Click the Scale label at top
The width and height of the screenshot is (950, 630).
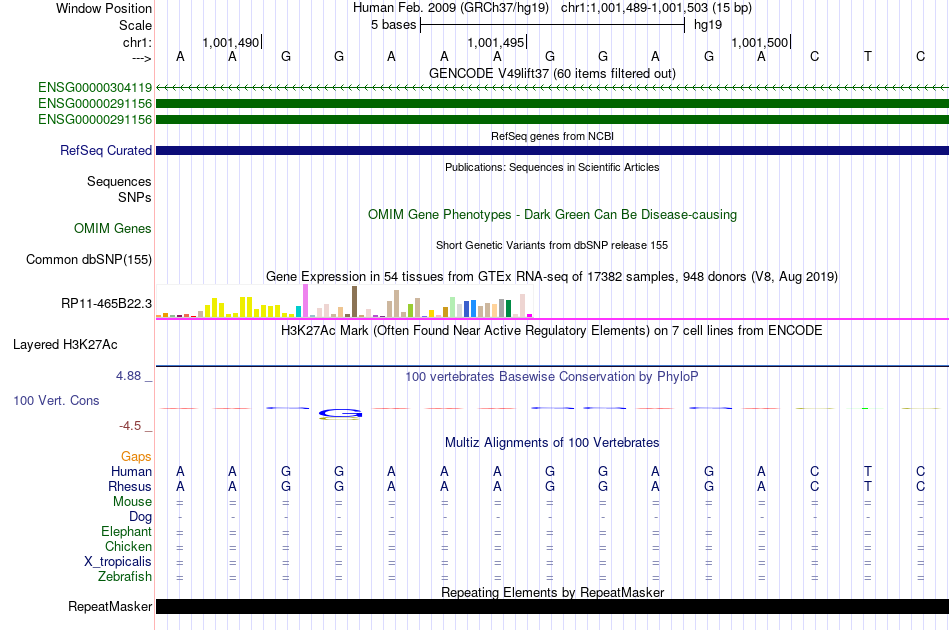[135, 25]
